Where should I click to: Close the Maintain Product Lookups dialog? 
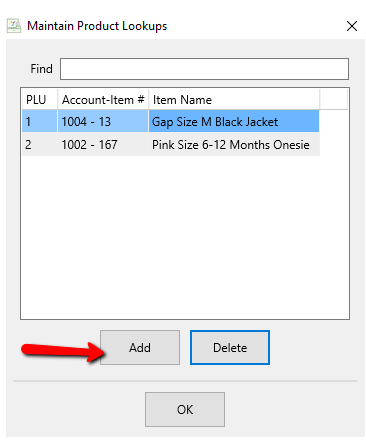point(352,26)
